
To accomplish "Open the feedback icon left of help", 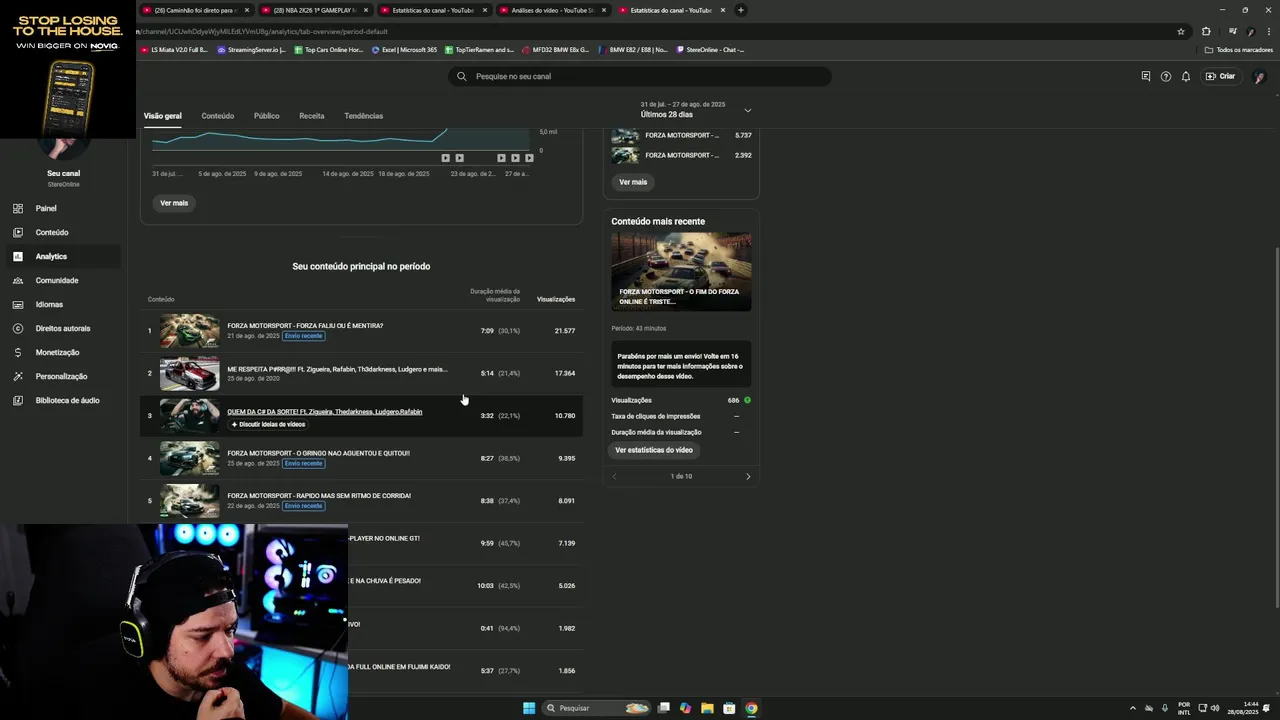I will pos(1146,76).
